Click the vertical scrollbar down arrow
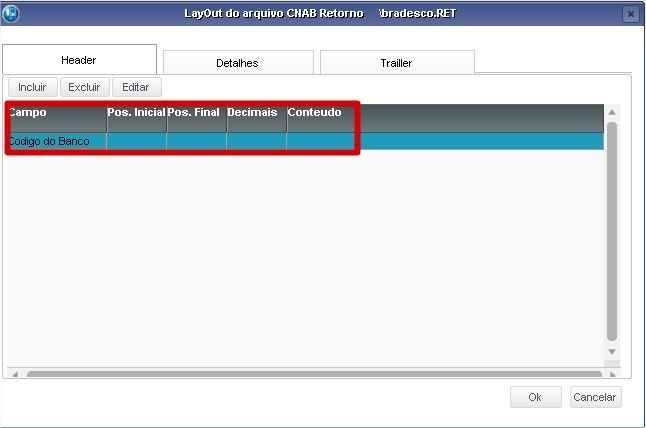Image resolution: width=646 pixels, height=428 pixels. click(x=612, y=352)
